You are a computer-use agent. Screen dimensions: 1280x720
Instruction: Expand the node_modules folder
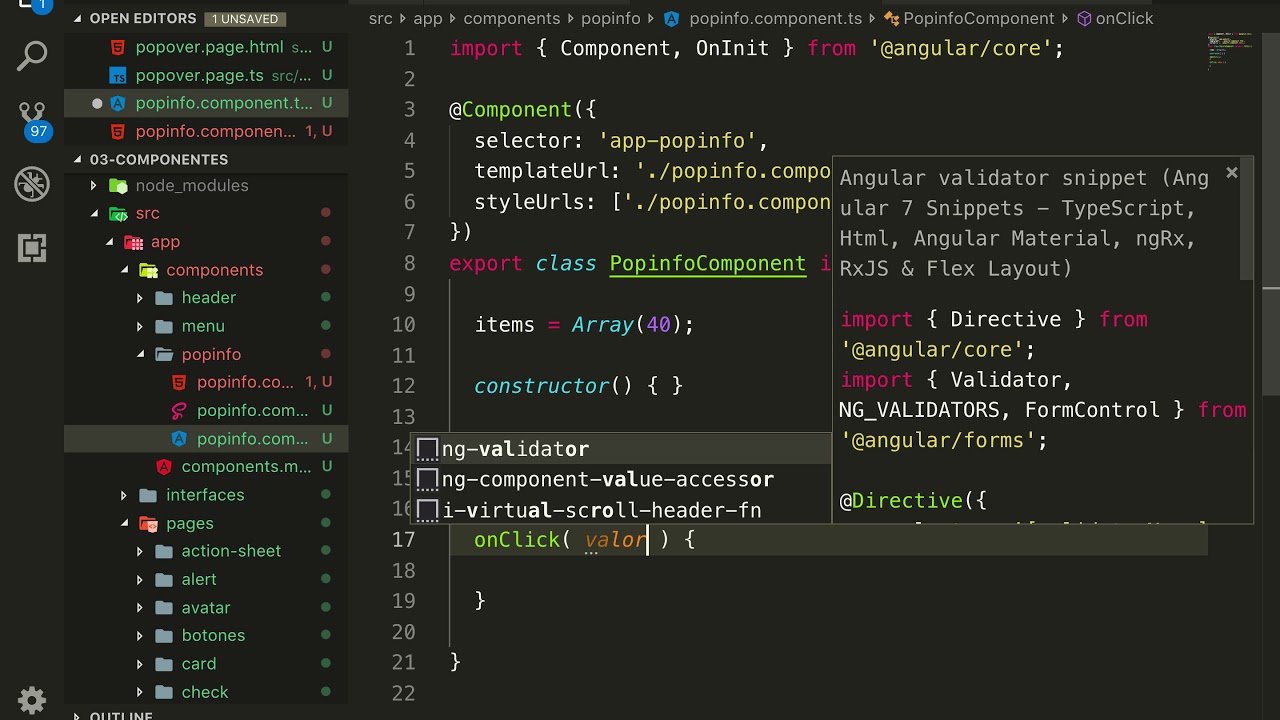[x=94, y=185]
